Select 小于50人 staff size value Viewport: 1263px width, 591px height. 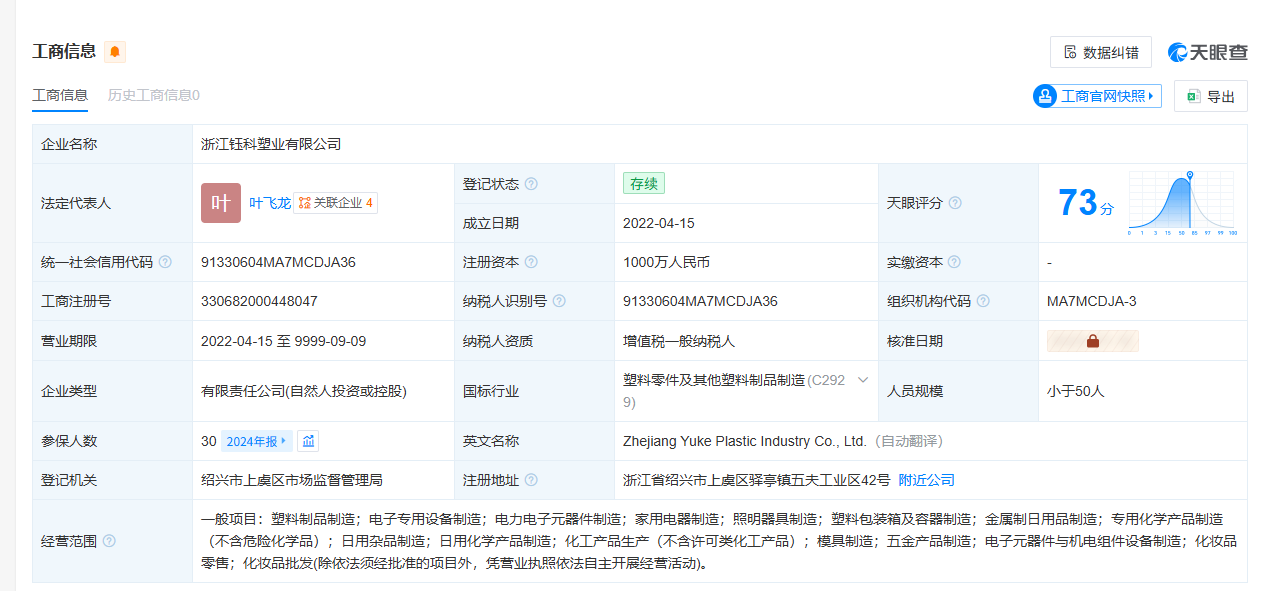(x=1076, y=391)
